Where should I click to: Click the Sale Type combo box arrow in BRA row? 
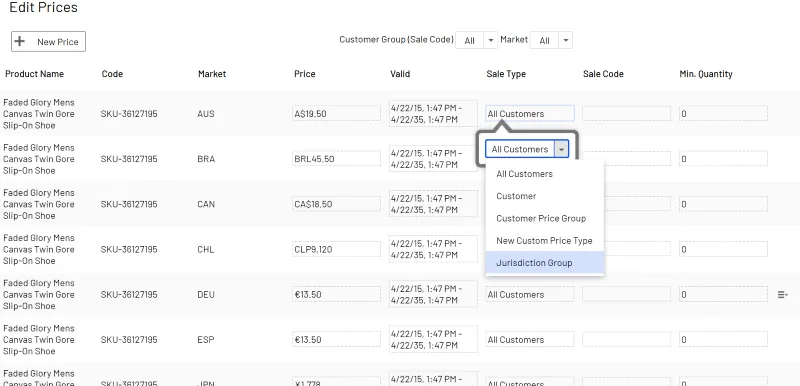point(561,149)
